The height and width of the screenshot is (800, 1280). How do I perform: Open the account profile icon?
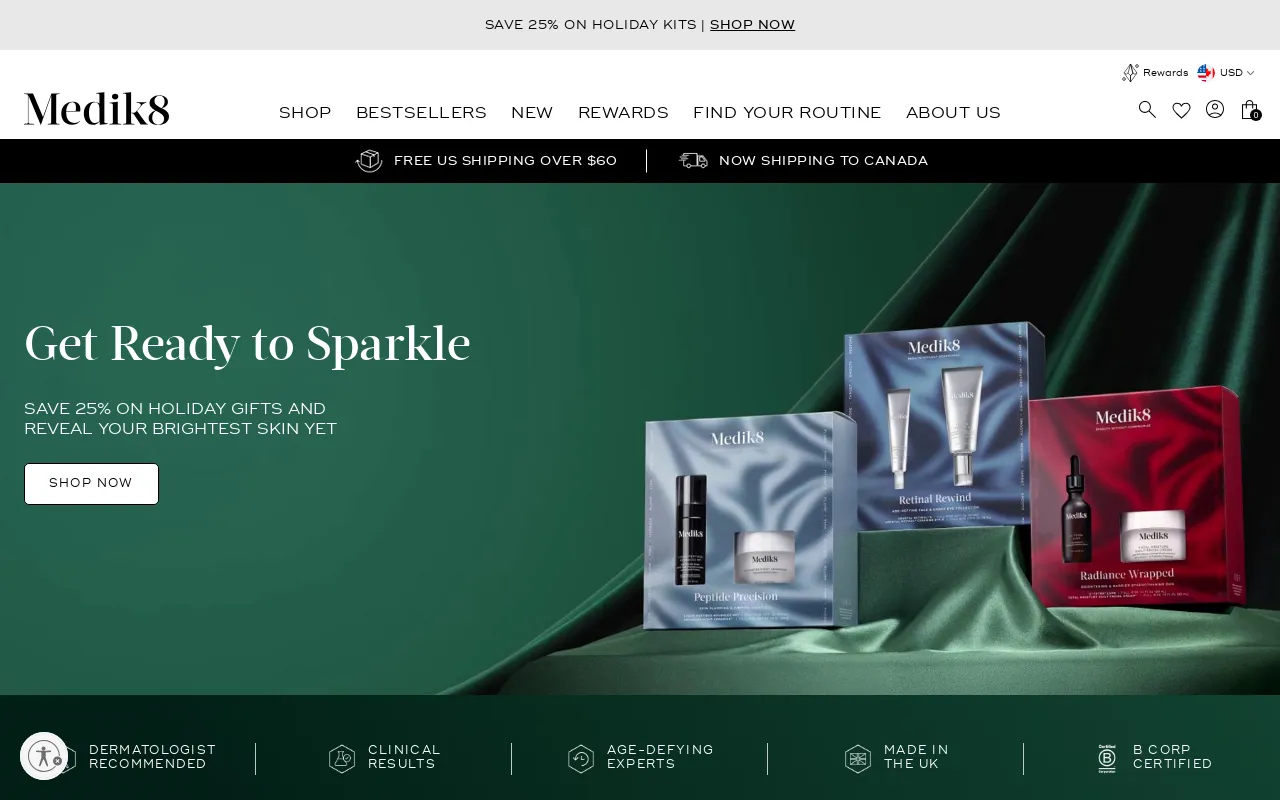pos(1215,109)
